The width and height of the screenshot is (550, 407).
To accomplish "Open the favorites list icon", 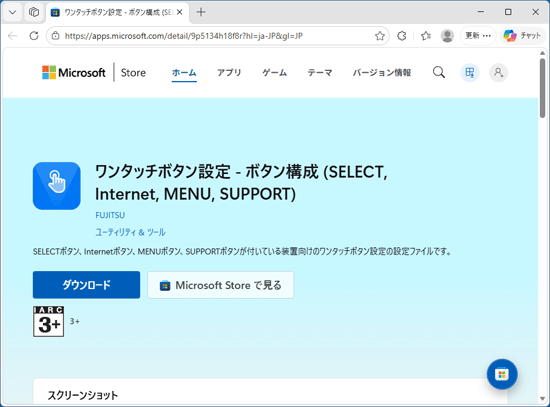I will tap(425, 36).
